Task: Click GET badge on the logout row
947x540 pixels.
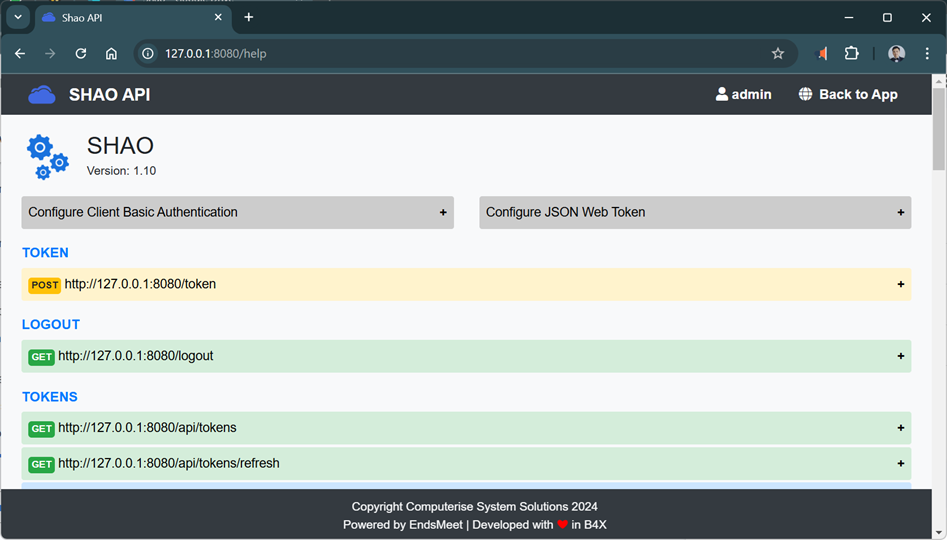Action: (x=42, y=357)
